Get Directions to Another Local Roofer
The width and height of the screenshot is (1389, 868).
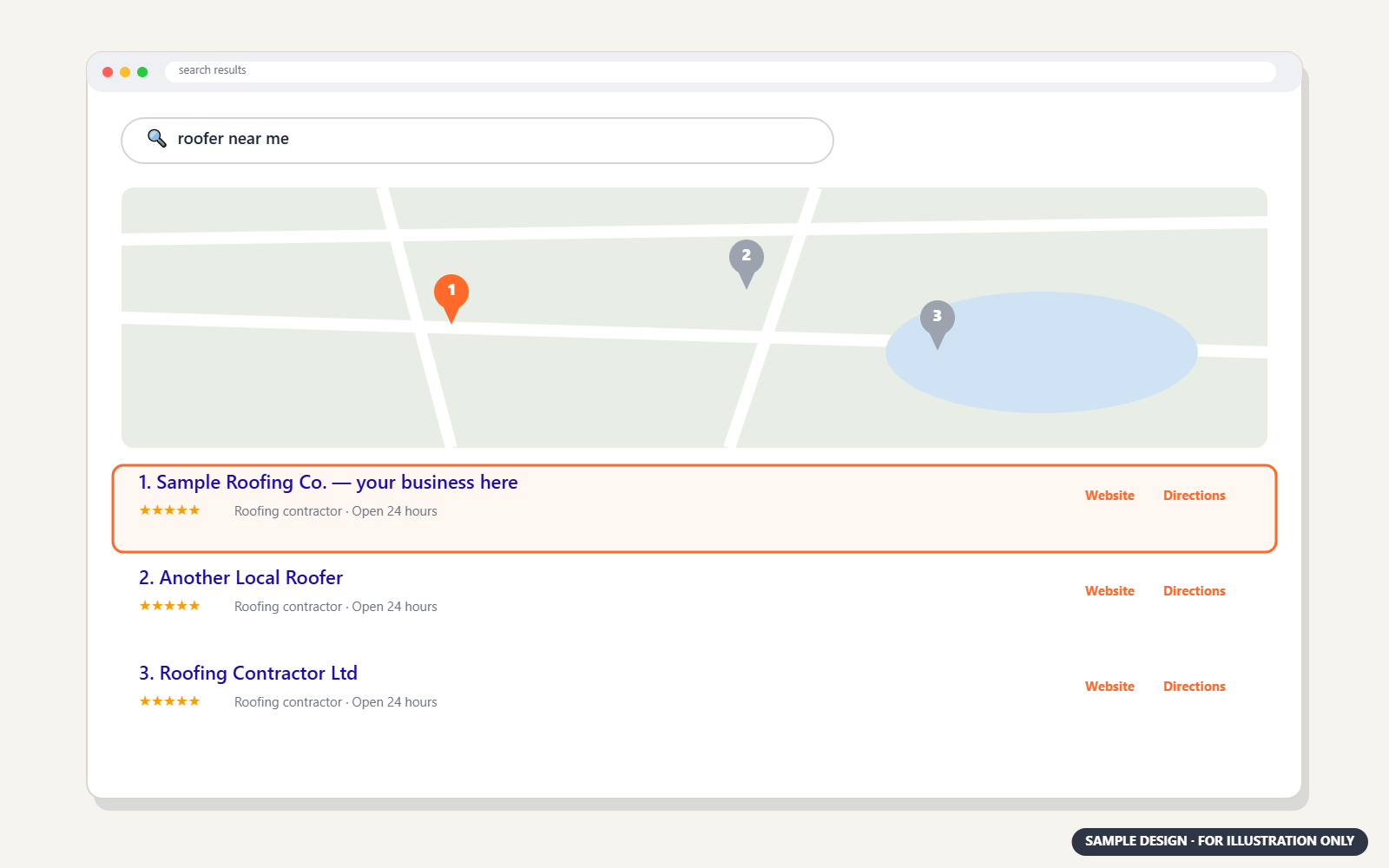[1195, 591]
